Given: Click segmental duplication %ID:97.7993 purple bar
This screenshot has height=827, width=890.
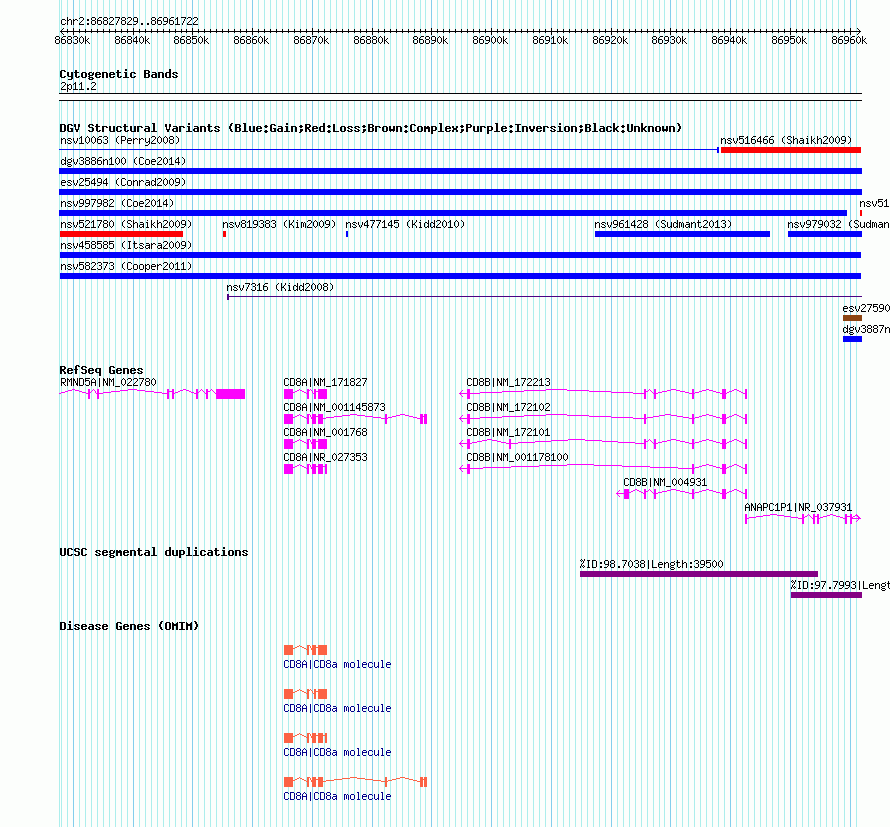Looking at the screenshot, I should (x=826, y=595).
